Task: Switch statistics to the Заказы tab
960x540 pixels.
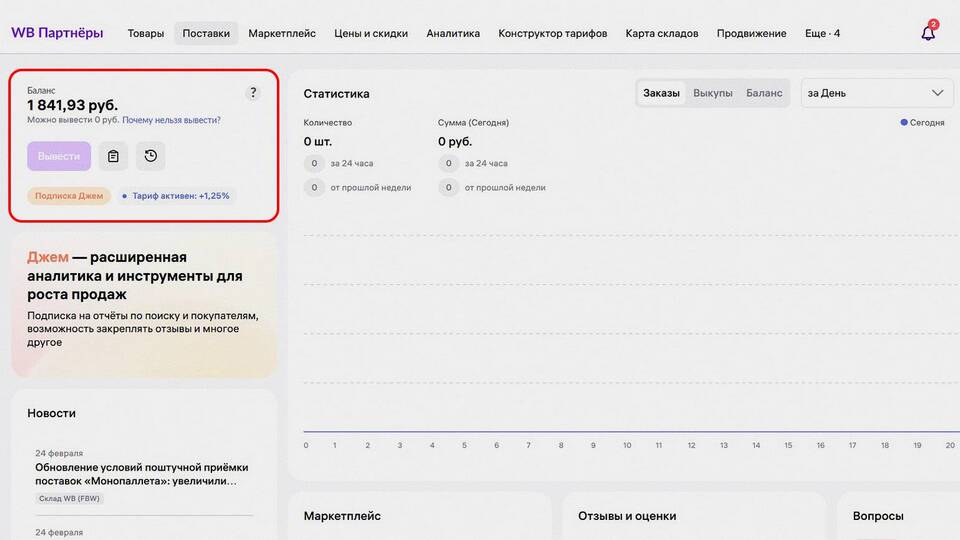Action: 661,93
